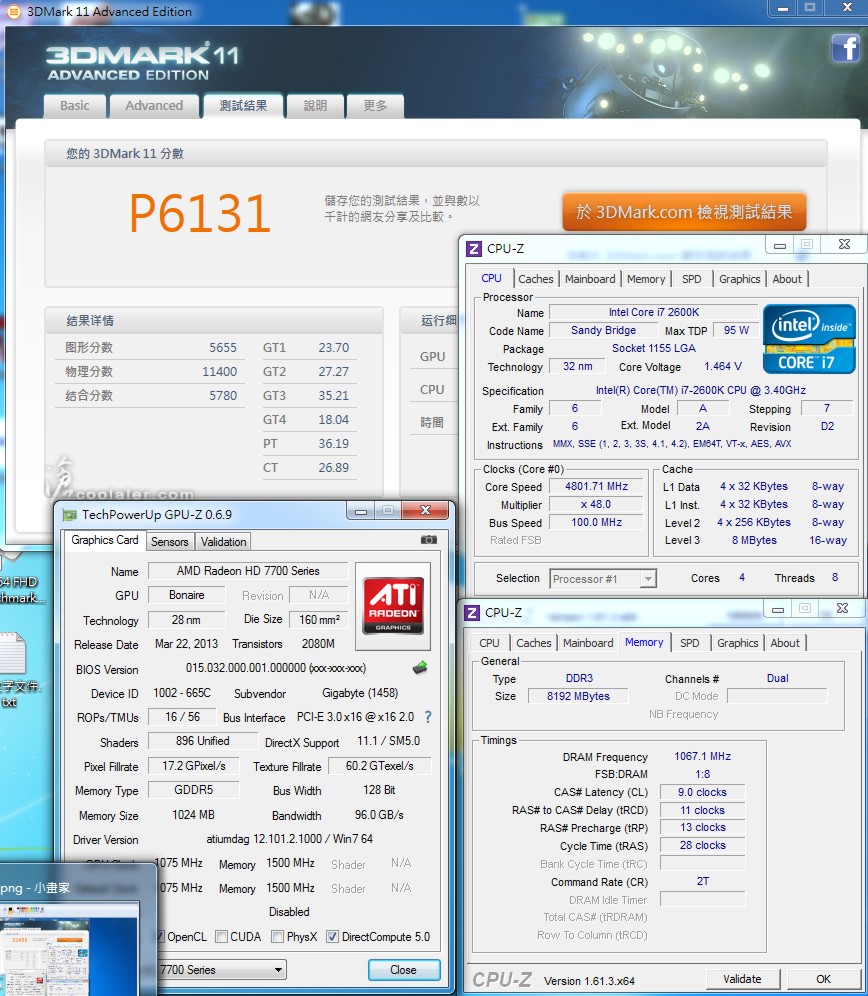Viewport: 868px width, 996px height.
Task: Click the Core Speed field 4801.71 MHz
Action: click(x=596, y=487)
